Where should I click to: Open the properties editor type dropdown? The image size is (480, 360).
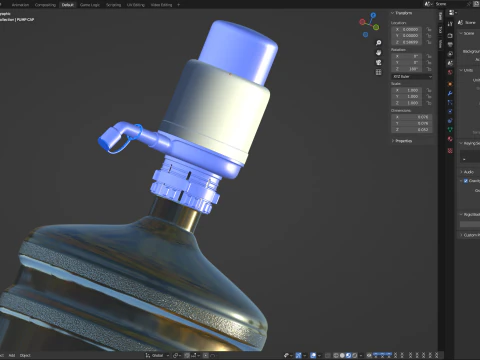453,13
